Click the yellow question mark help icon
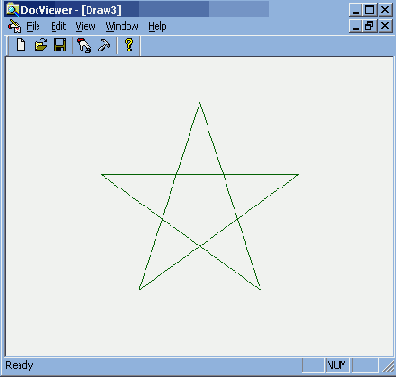The image size is (396, 377). coord(129,45)
